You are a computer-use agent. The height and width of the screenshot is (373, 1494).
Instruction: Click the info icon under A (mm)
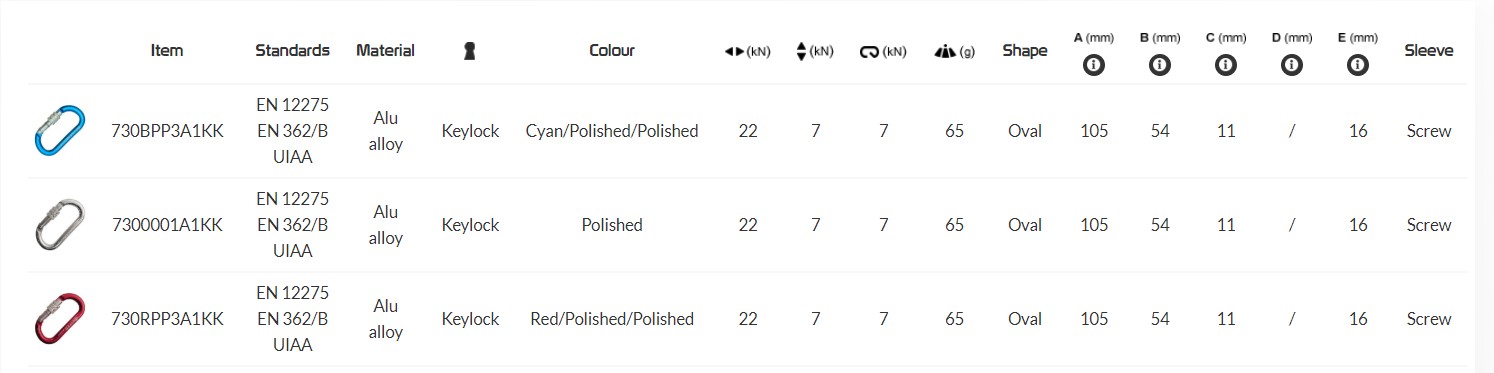pos(1094,66)
